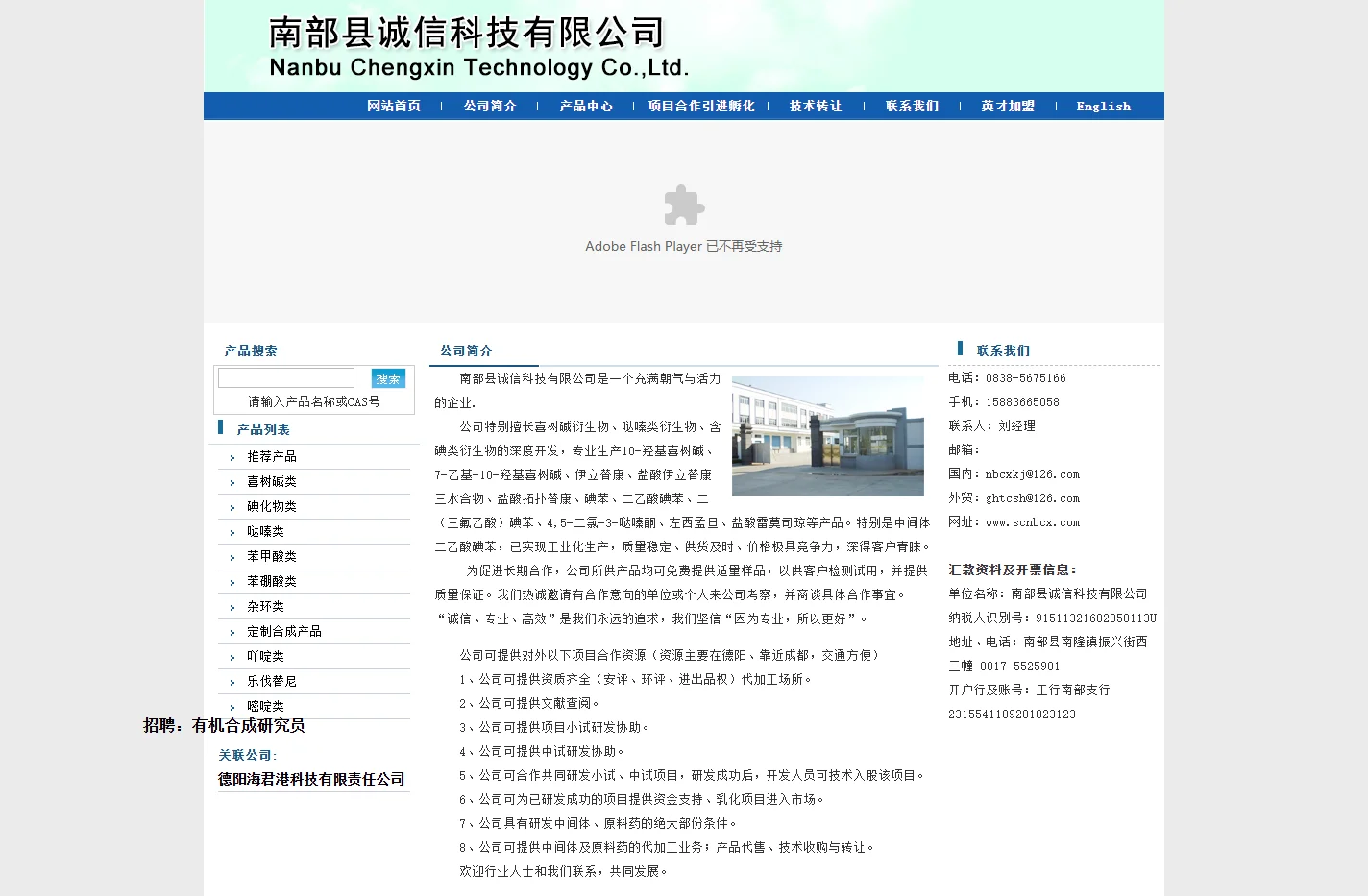Click the 汇款资料及开票信息 heading
Viewport: 1368px width, 896px height.
(x=1013, y=569)
